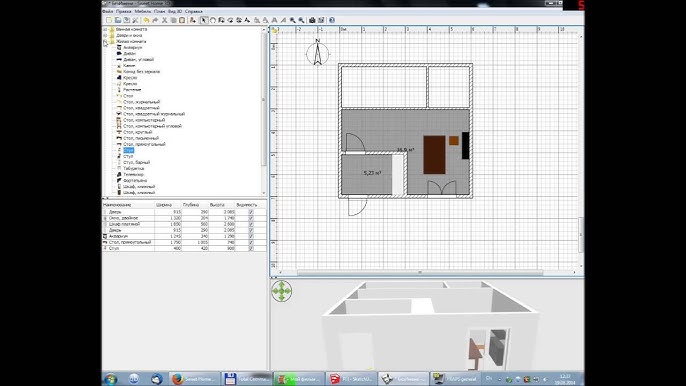686x386 pixels.
Task: Click the Copy toolbar icon
Action: (174, 20)
